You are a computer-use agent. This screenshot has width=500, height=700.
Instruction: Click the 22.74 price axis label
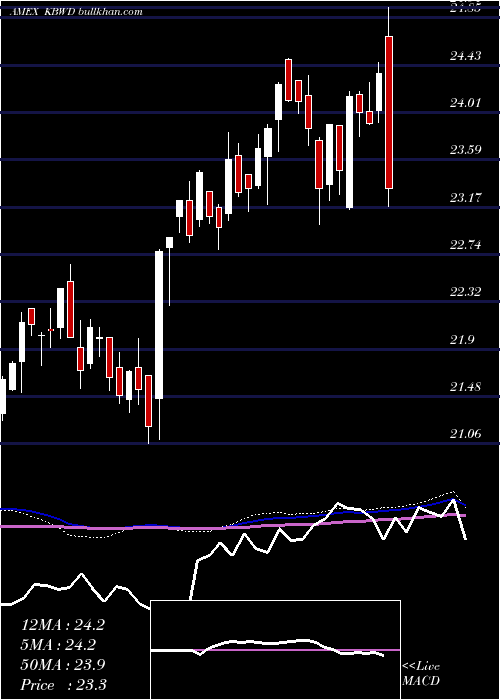pos(466,245)
